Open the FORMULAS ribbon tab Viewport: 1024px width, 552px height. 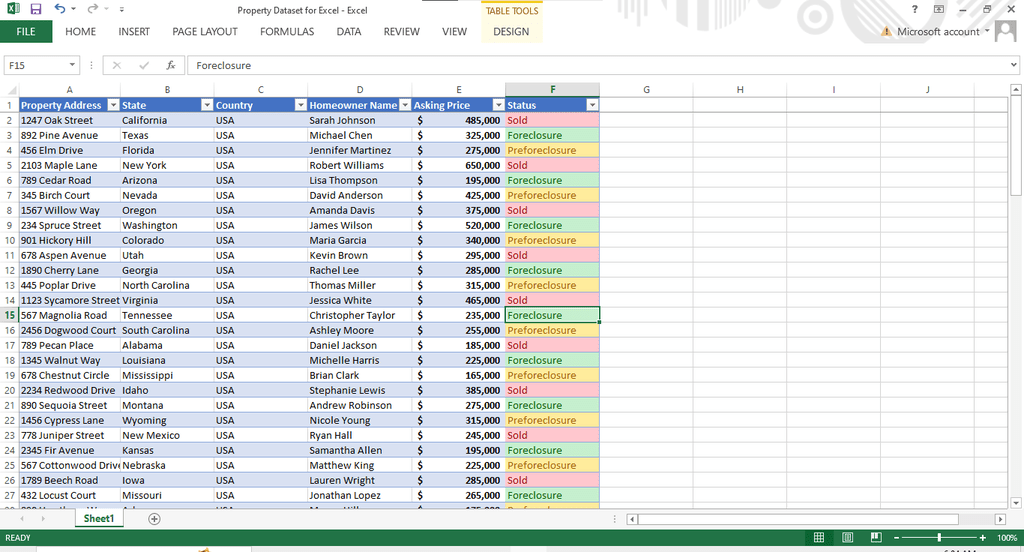point(287,32)
